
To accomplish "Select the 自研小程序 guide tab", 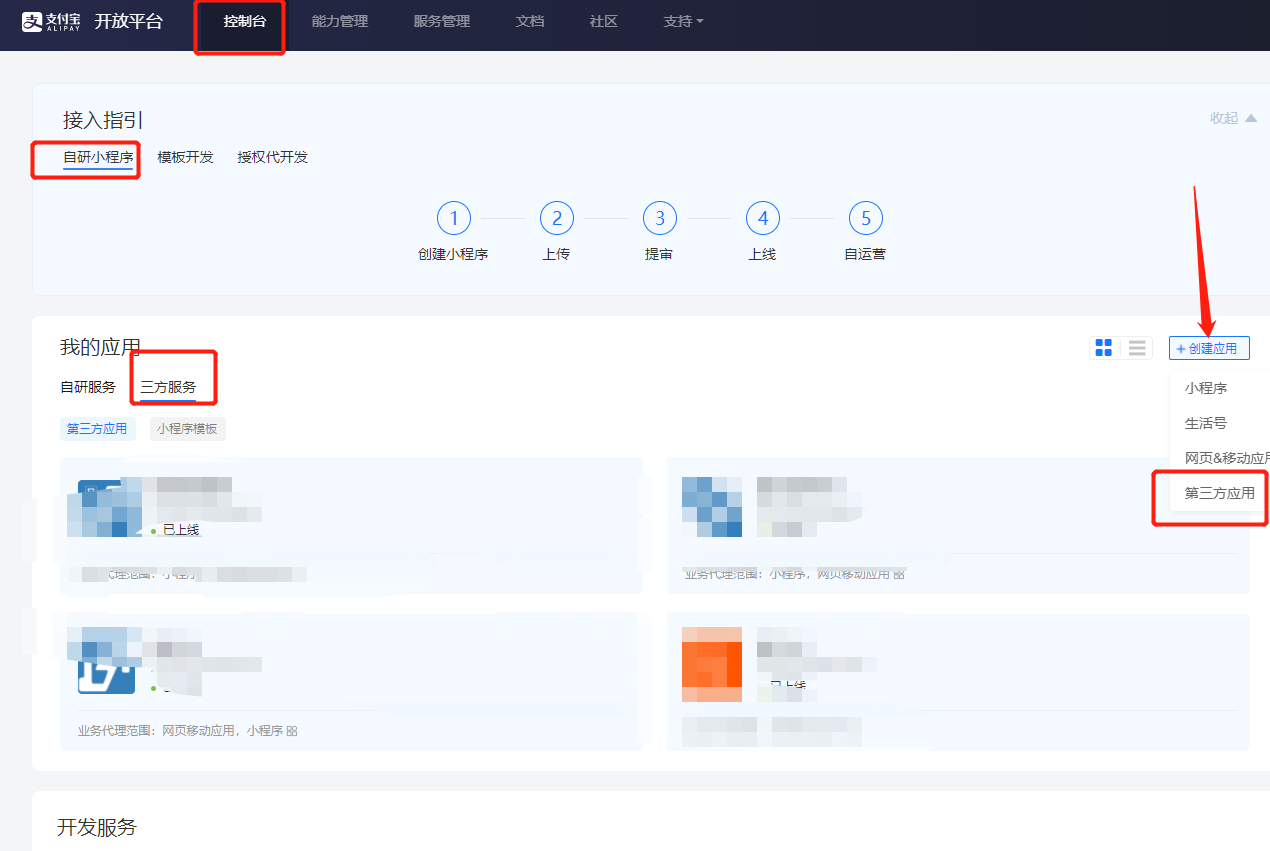I will pos(98,157).
